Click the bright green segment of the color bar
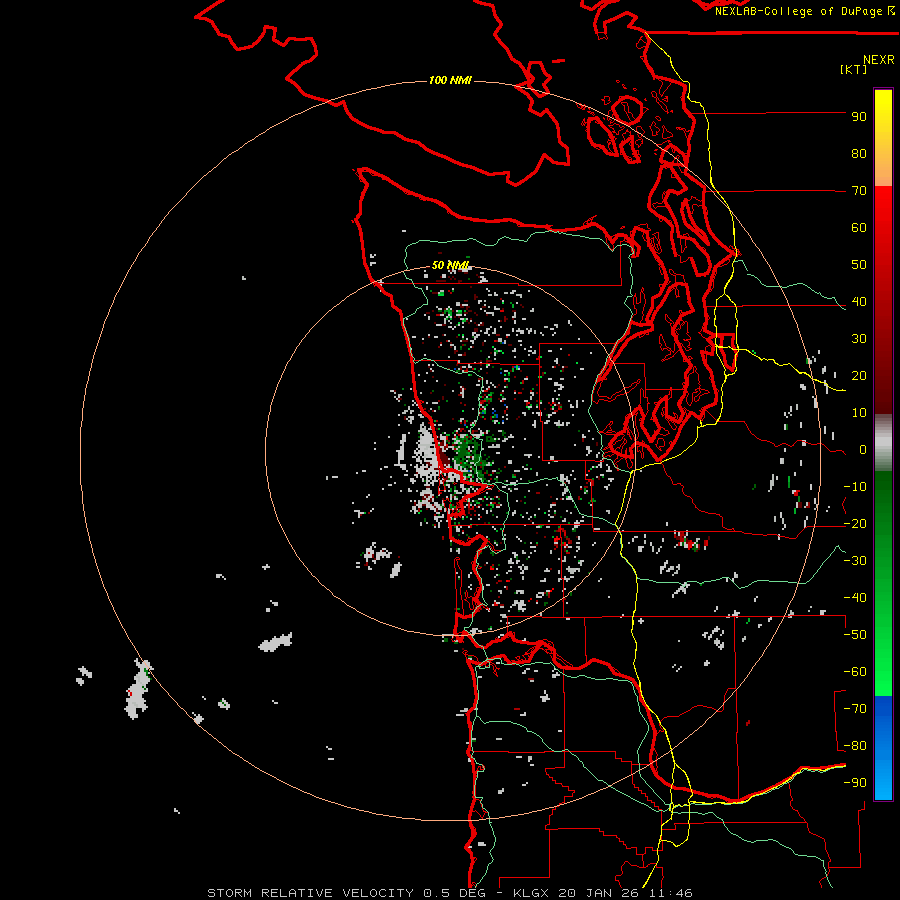 (x=883, y=660)
